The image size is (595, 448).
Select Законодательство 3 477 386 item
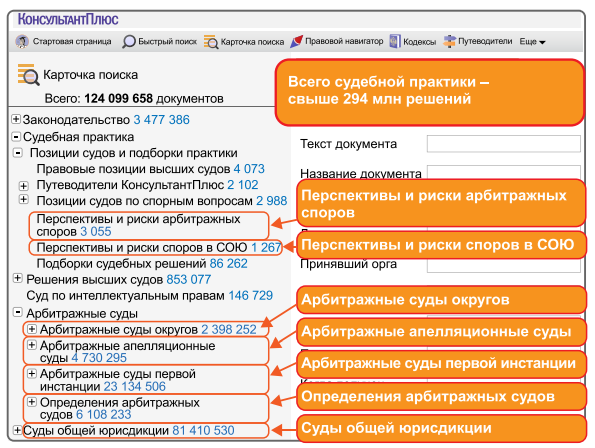pos(106,120)
